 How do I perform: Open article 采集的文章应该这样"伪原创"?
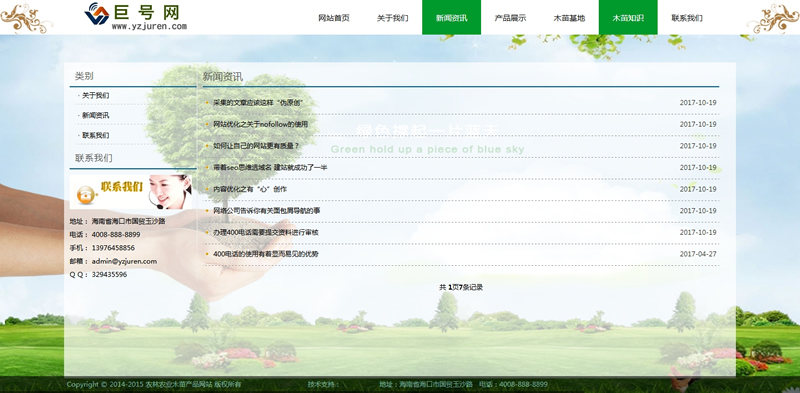click(x=258, y=103)
